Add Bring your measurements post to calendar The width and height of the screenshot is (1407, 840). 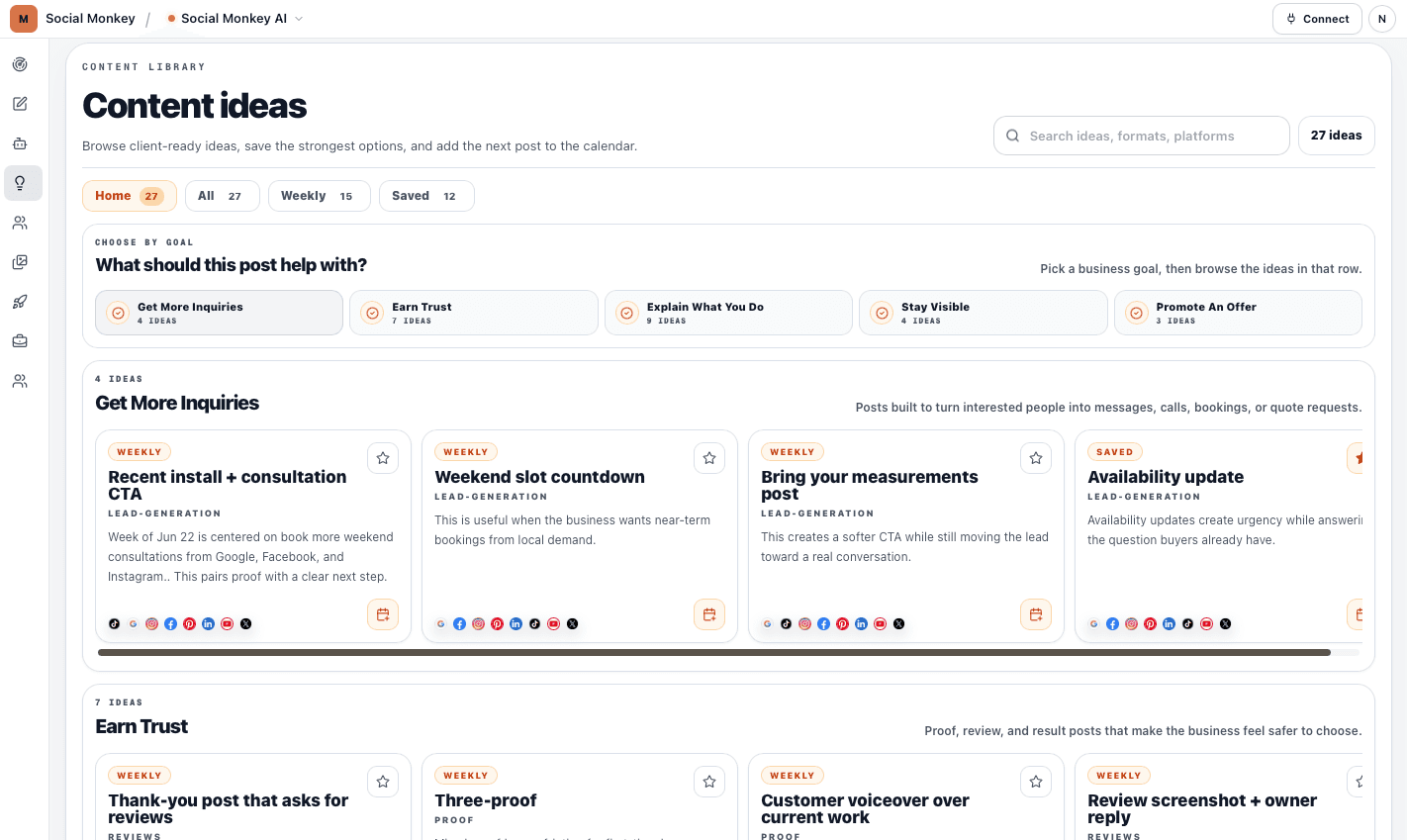coord(1036,614)
